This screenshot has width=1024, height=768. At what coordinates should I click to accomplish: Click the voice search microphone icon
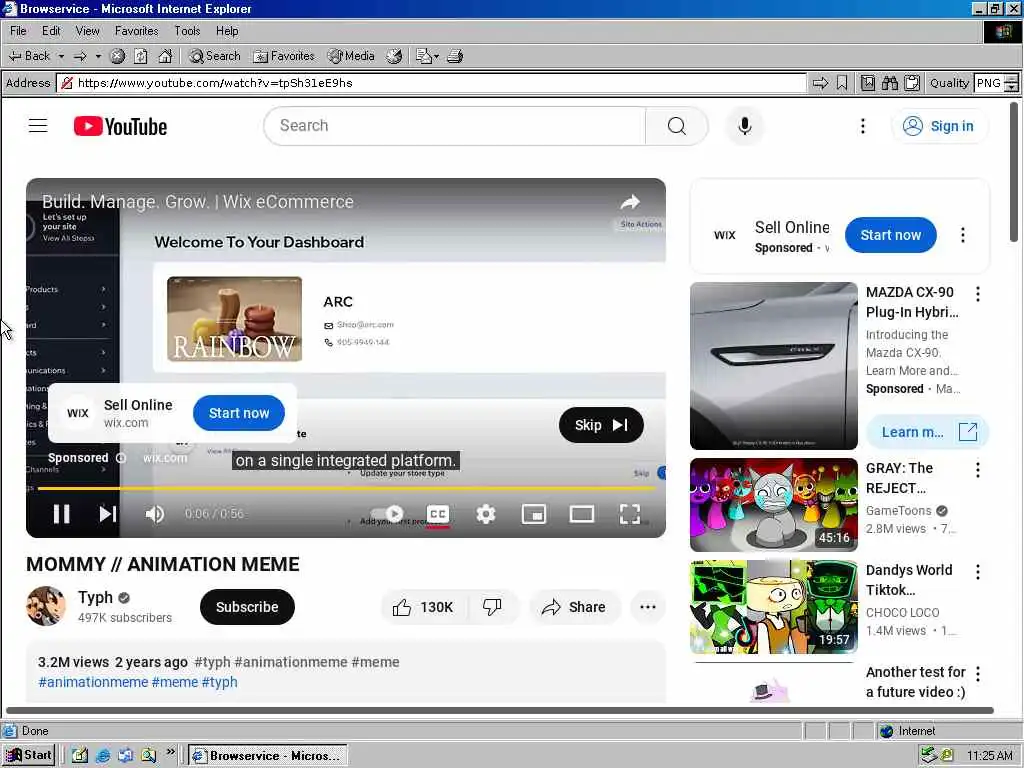point(744,125)
